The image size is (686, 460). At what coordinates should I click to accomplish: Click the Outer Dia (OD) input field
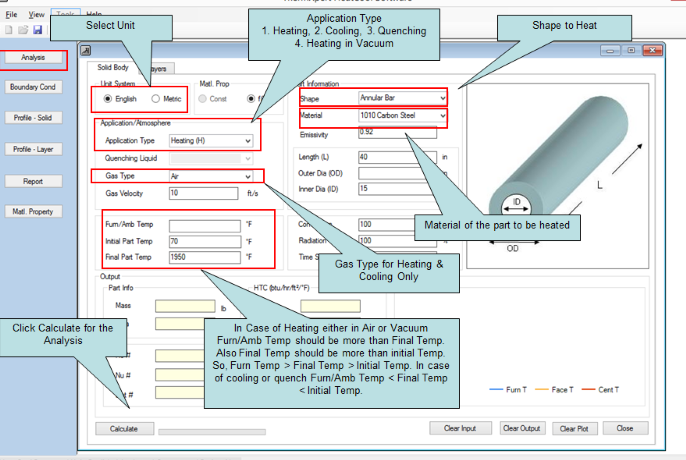click(392, 173)
